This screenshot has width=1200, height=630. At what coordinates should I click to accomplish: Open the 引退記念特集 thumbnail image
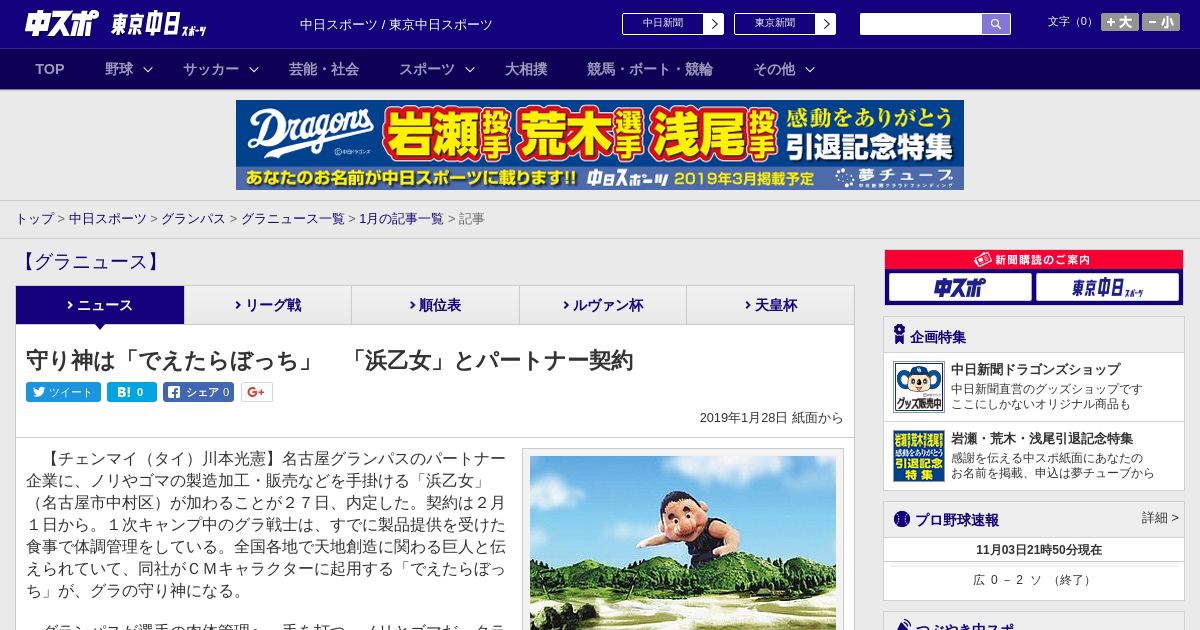point(919,456)
